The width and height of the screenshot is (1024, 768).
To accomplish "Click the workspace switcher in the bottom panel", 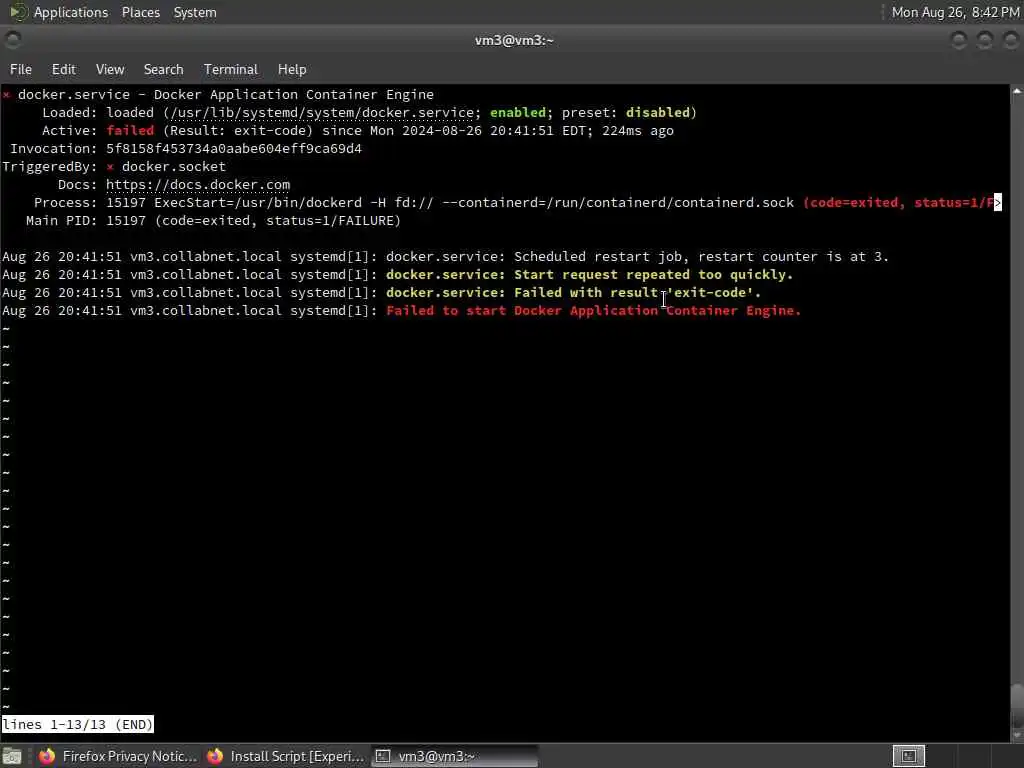I will click(x=908, y=756).
